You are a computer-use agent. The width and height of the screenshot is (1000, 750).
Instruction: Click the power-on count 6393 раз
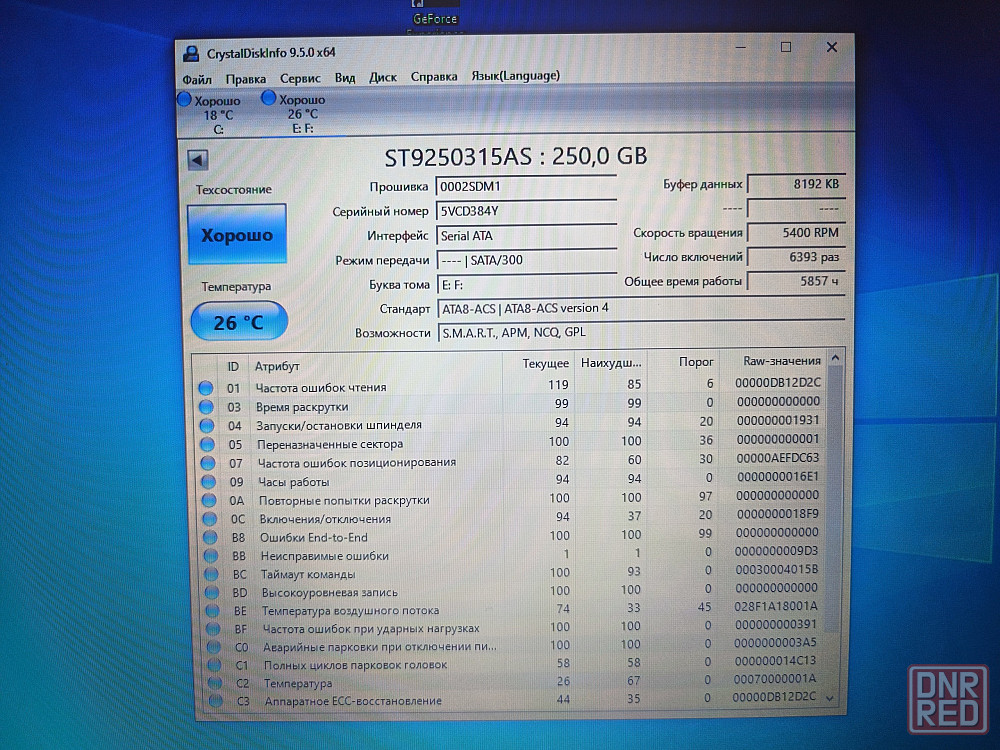pyautogui.click(x=797, y=257)
